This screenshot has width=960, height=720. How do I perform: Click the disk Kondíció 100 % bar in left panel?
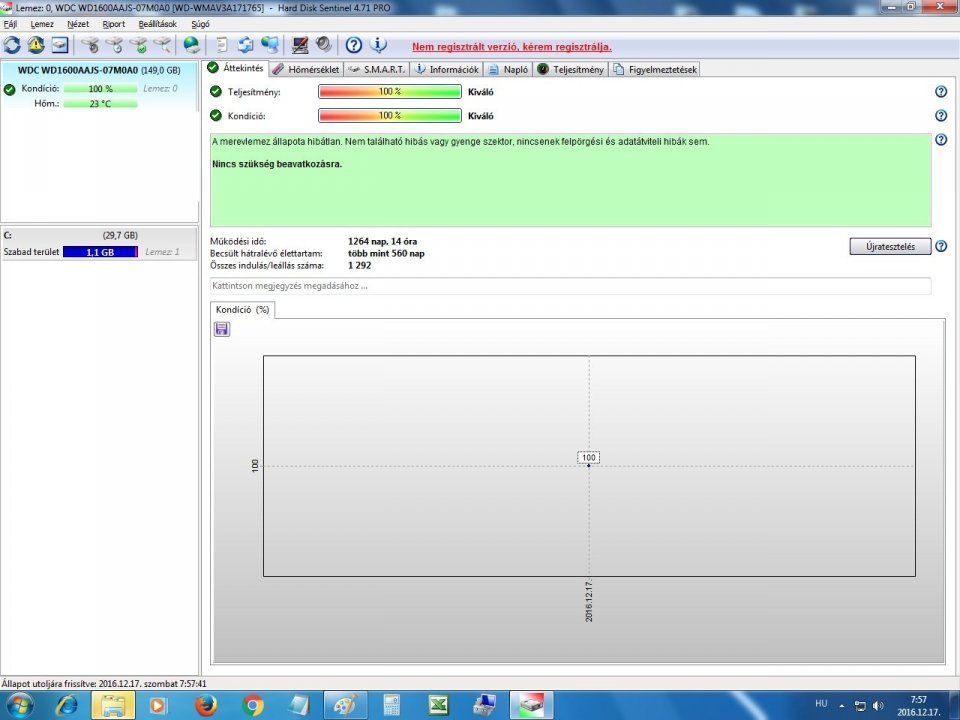point(100,89)
